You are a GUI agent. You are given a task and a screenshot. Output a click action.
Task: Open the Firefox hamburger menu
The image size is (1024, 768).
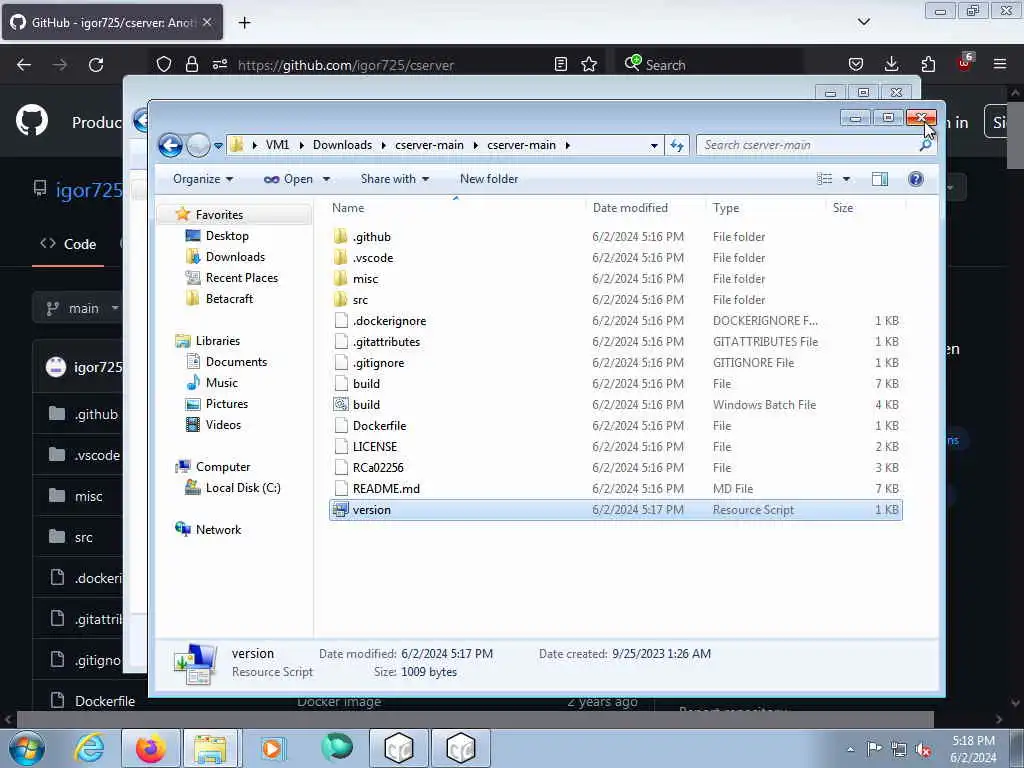[1000, 64]
